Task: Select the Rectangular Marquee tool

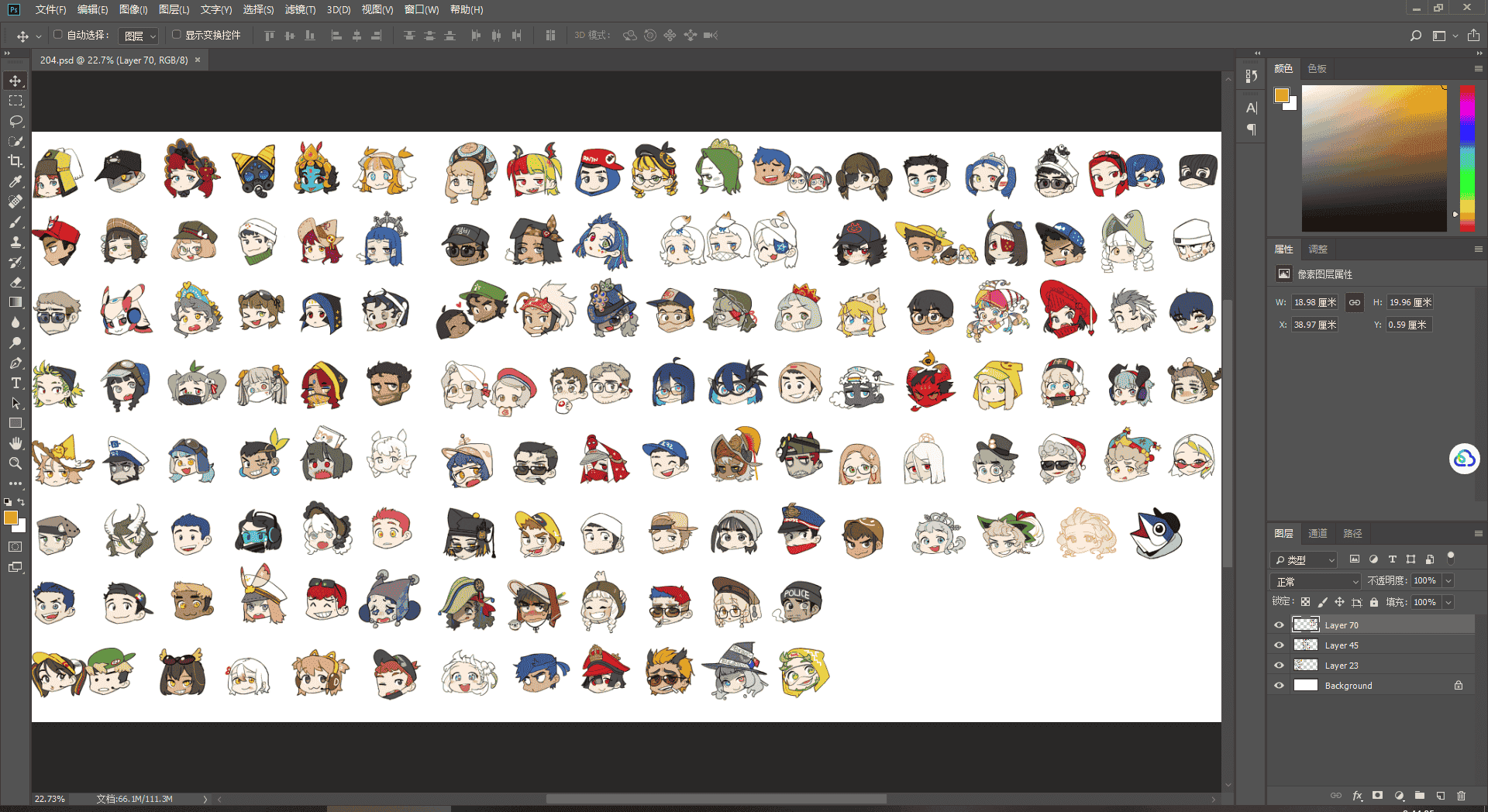Action: (x=15, y=101)
